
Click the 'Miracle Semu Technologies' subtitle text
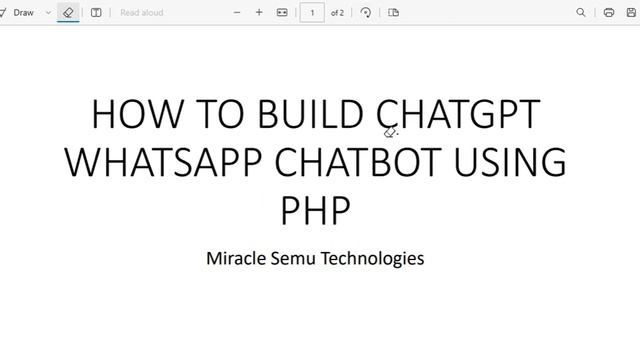pyautogui.click(x=315, y=259)
